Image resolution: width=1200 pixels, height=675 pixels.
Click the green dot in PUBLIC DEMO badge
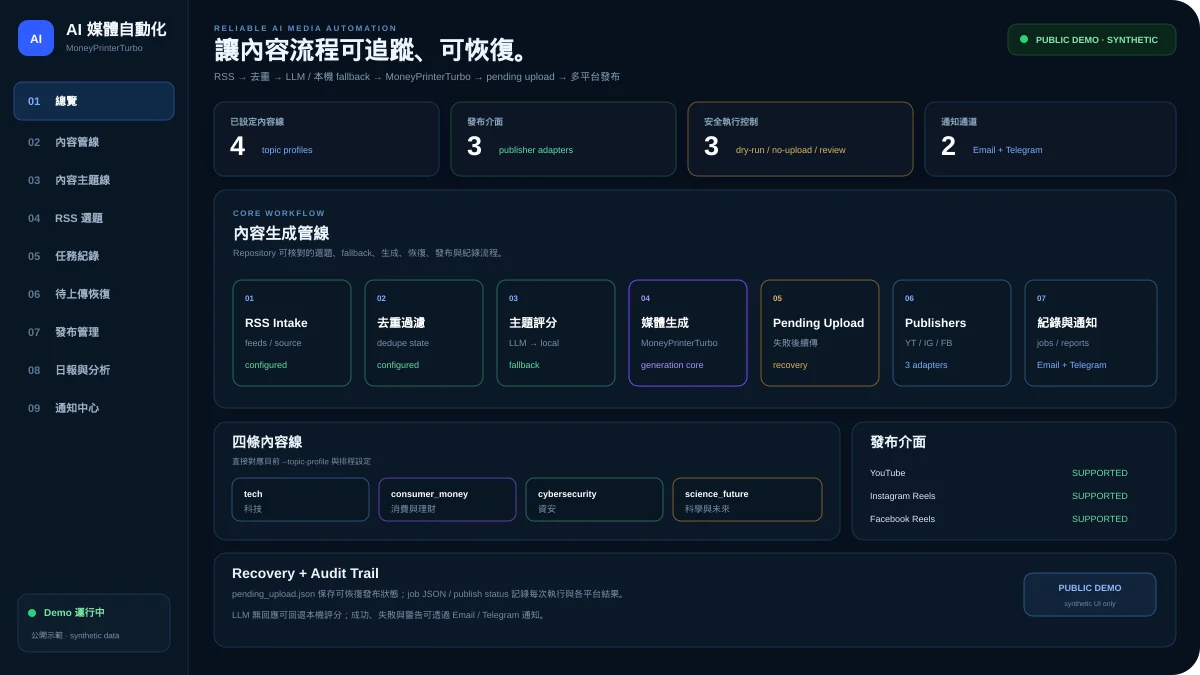1023,40
